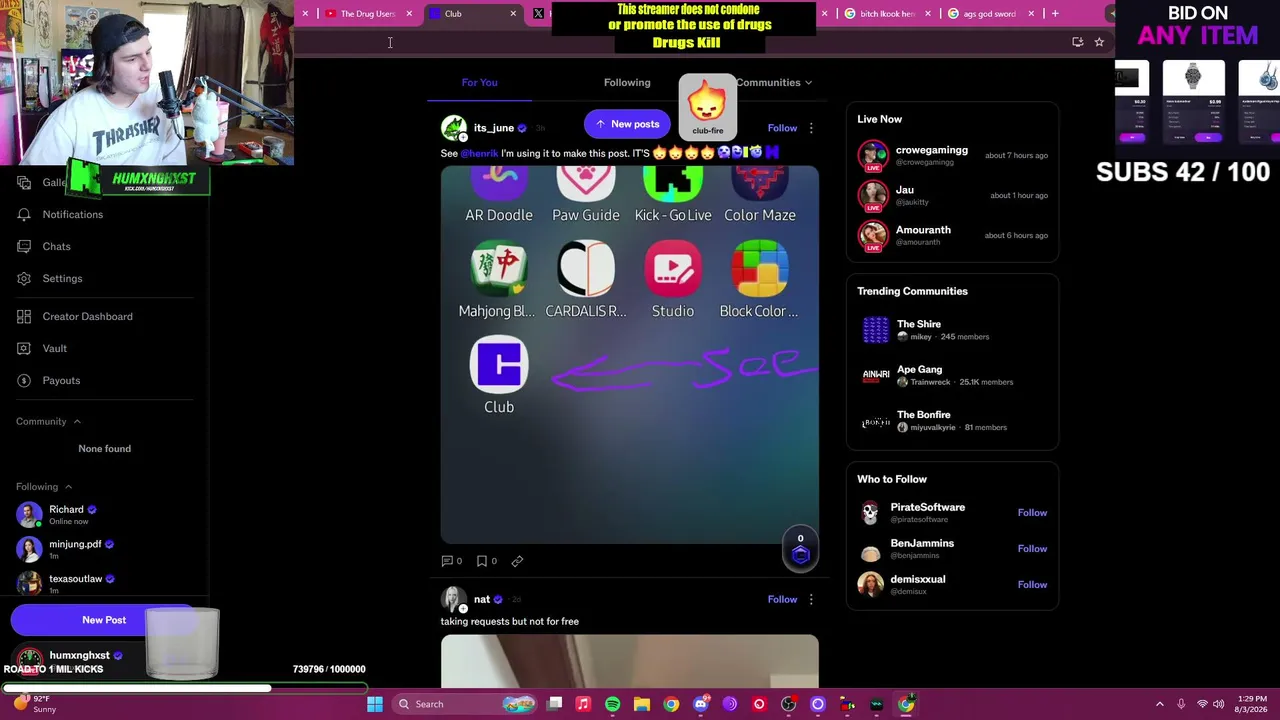Open The Bonfire community

[952, 420]
